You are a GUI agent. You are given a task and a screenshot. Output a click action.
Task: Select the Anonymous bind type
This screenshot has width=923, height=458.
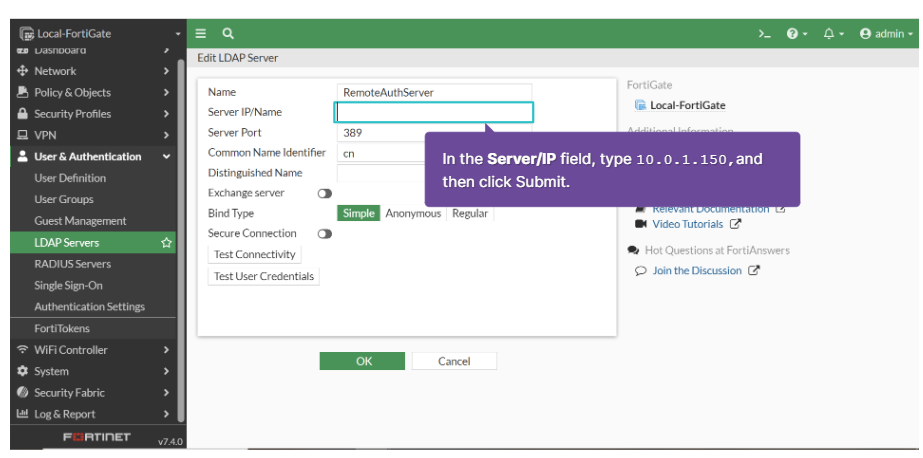pyautogui.click(x=413, y=214)
